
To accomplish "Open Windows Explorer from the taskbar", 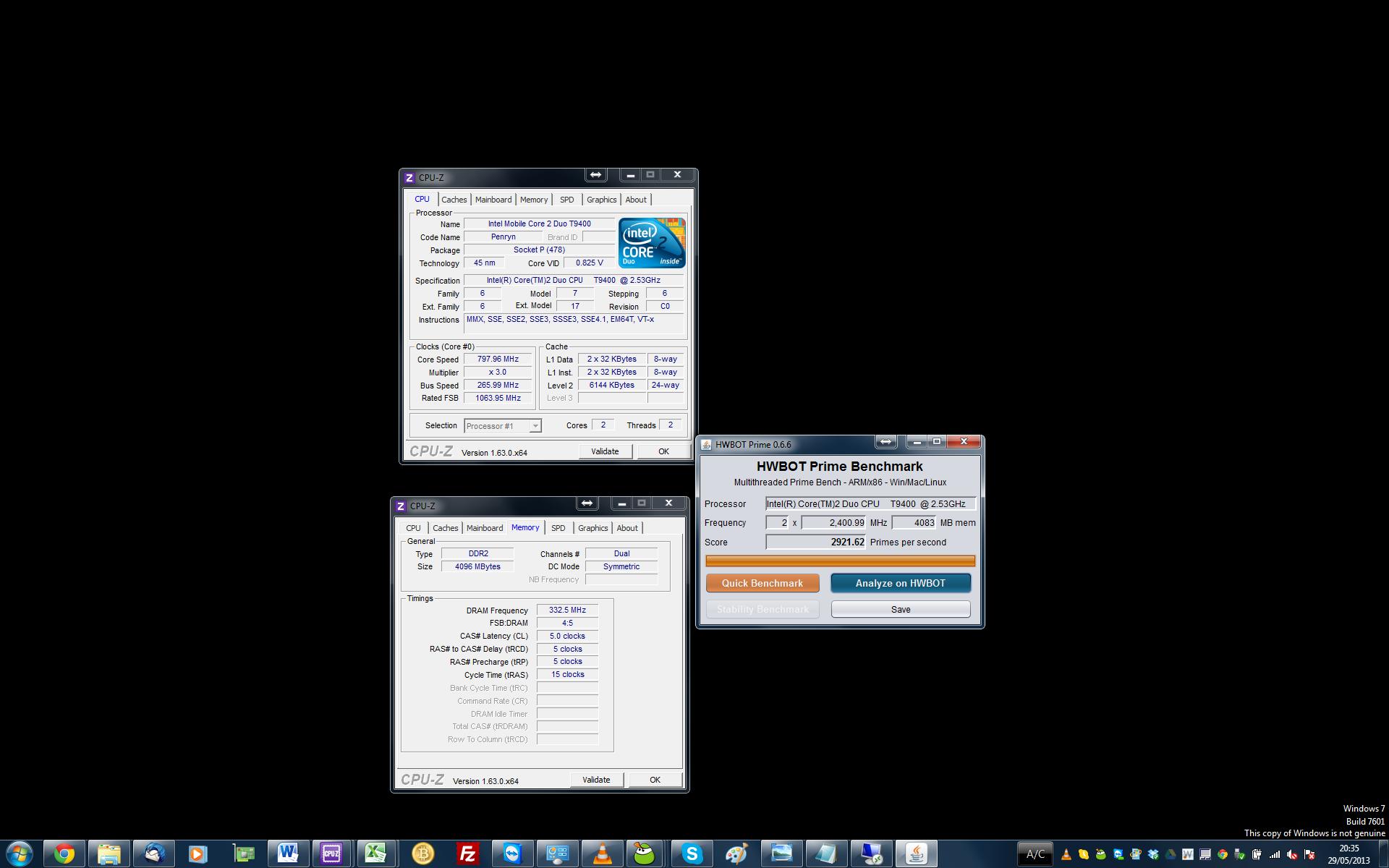I will (x=109, y=854).
